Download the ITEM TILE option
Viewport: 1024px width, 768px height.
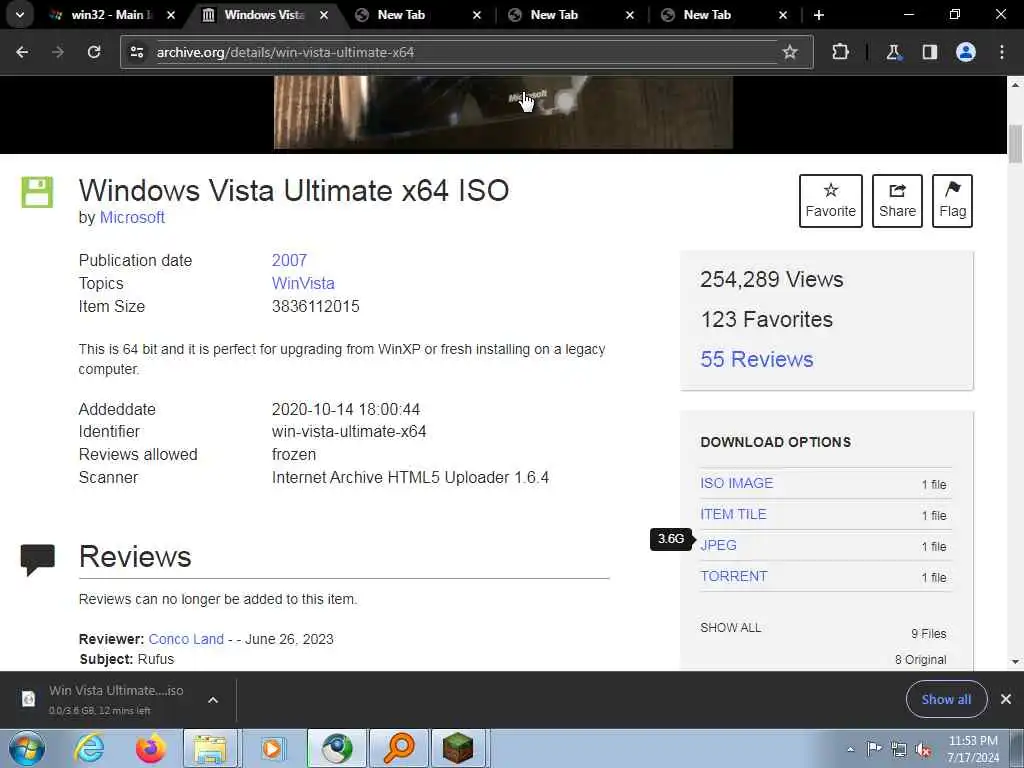click(733, 514)
